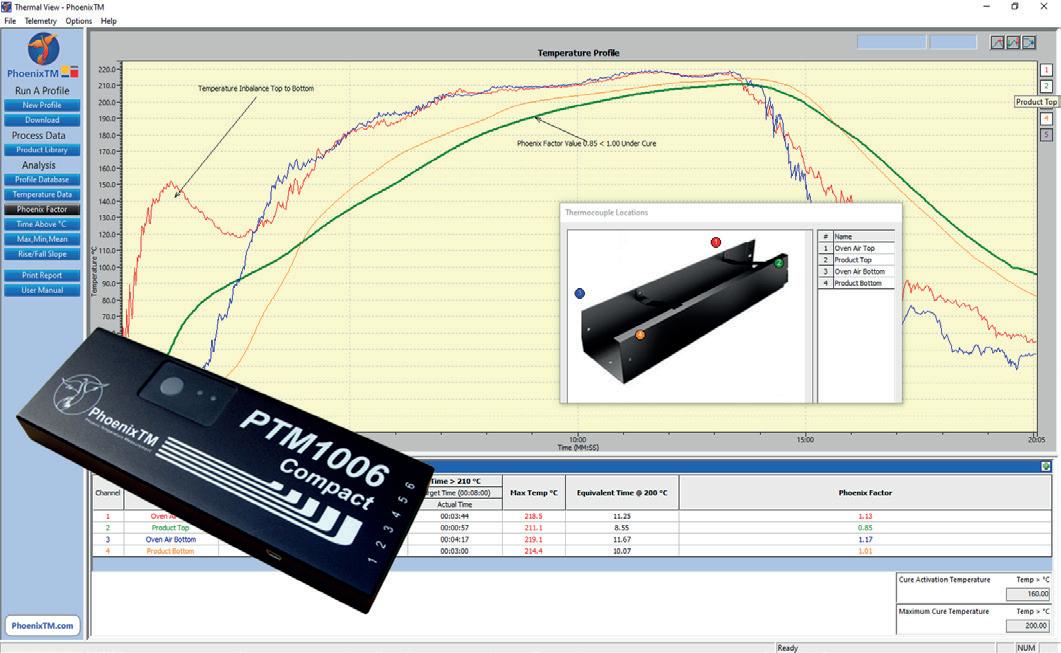Visit the PhoenixTM.com link
The image size is (1061, 653).
(42, 626)
